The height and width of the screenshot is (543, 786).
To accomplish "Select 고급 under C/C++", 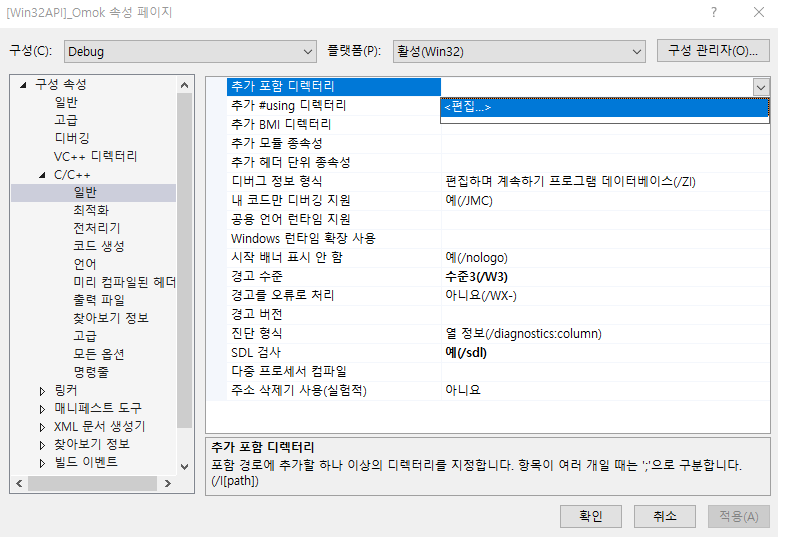I will click(85, 336).
